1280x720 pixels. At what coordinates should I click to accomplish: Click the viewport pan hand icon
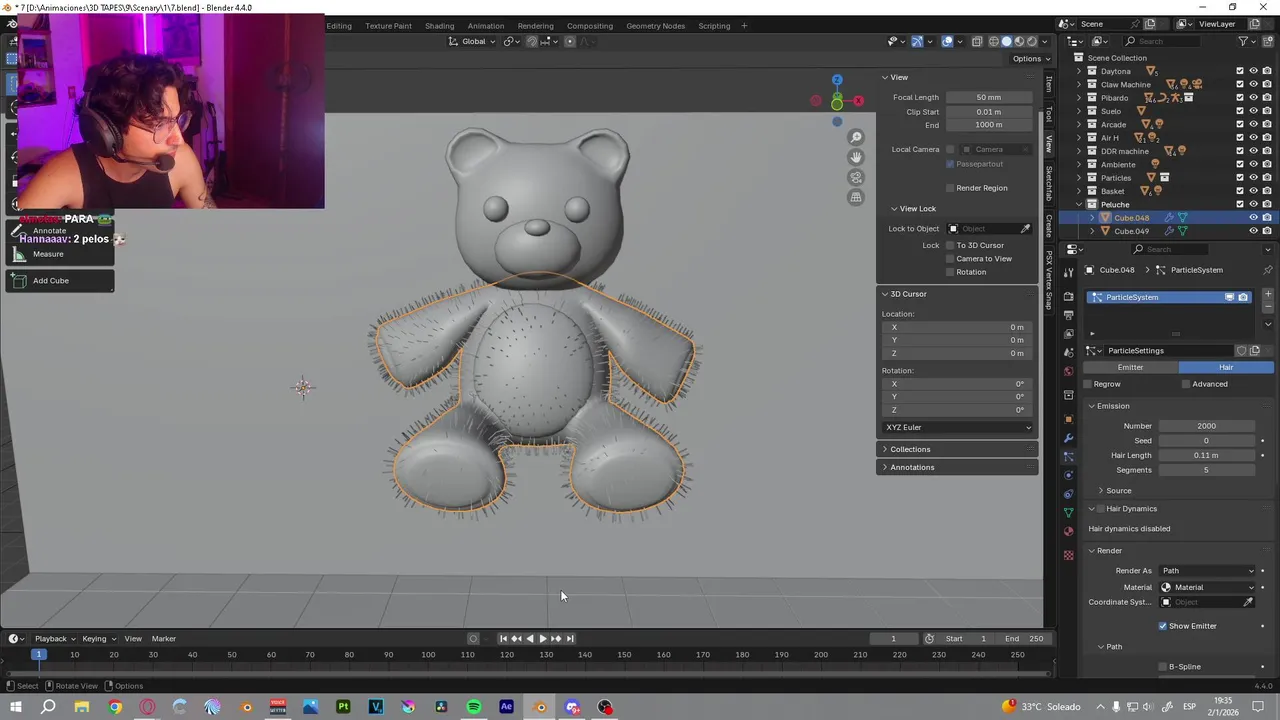[856, 157]
